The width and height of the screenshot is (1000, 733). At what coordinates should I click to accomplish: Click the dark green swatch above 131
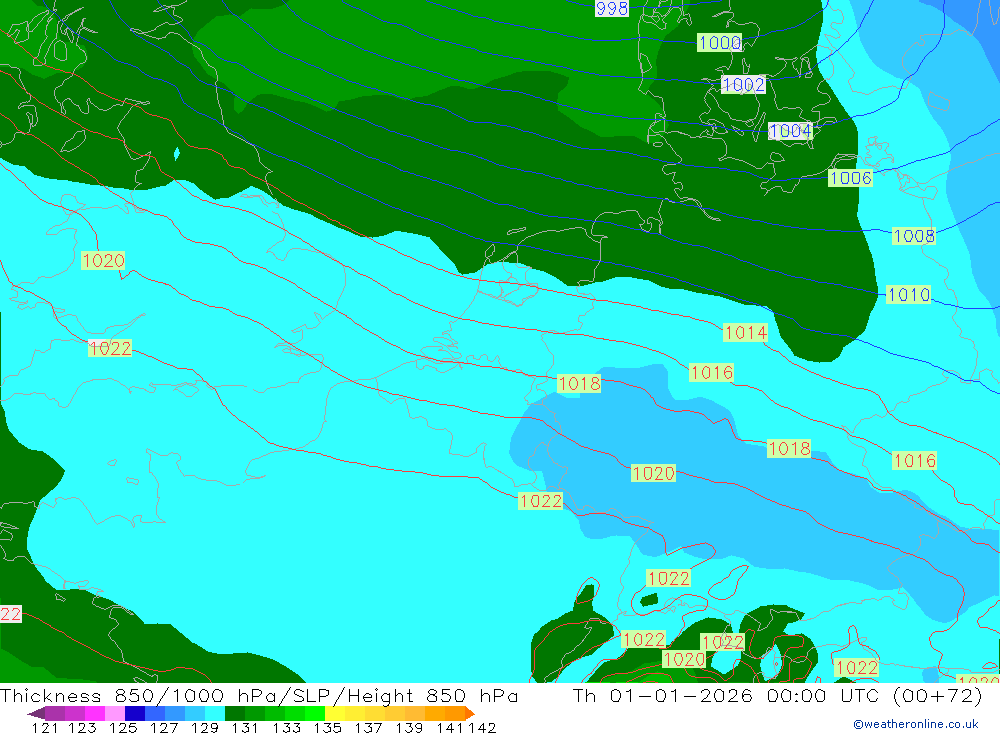[235, 713]
